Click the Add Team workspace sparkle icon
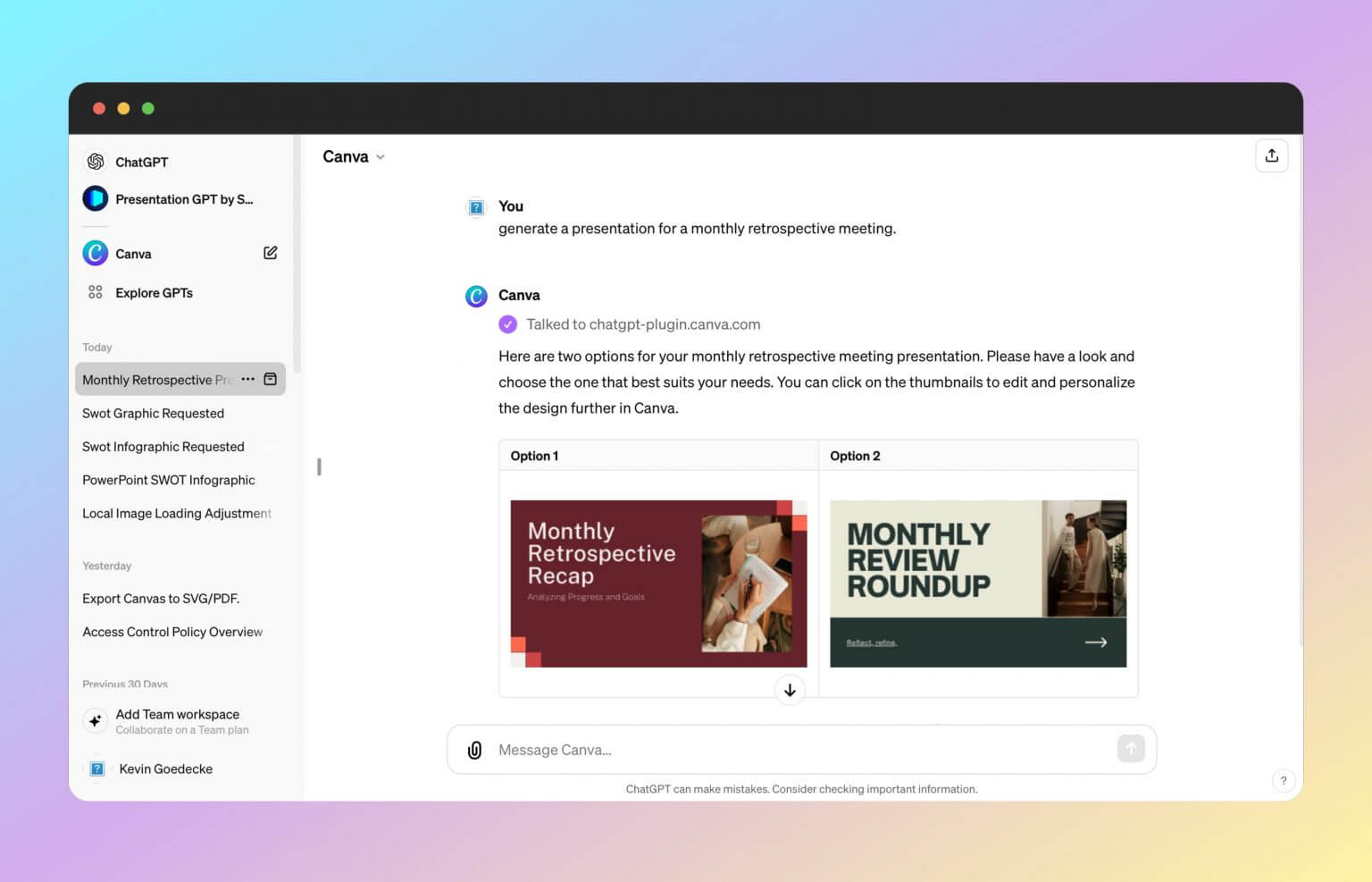This screenshot has height=882, width=1372. click(95, 720)
